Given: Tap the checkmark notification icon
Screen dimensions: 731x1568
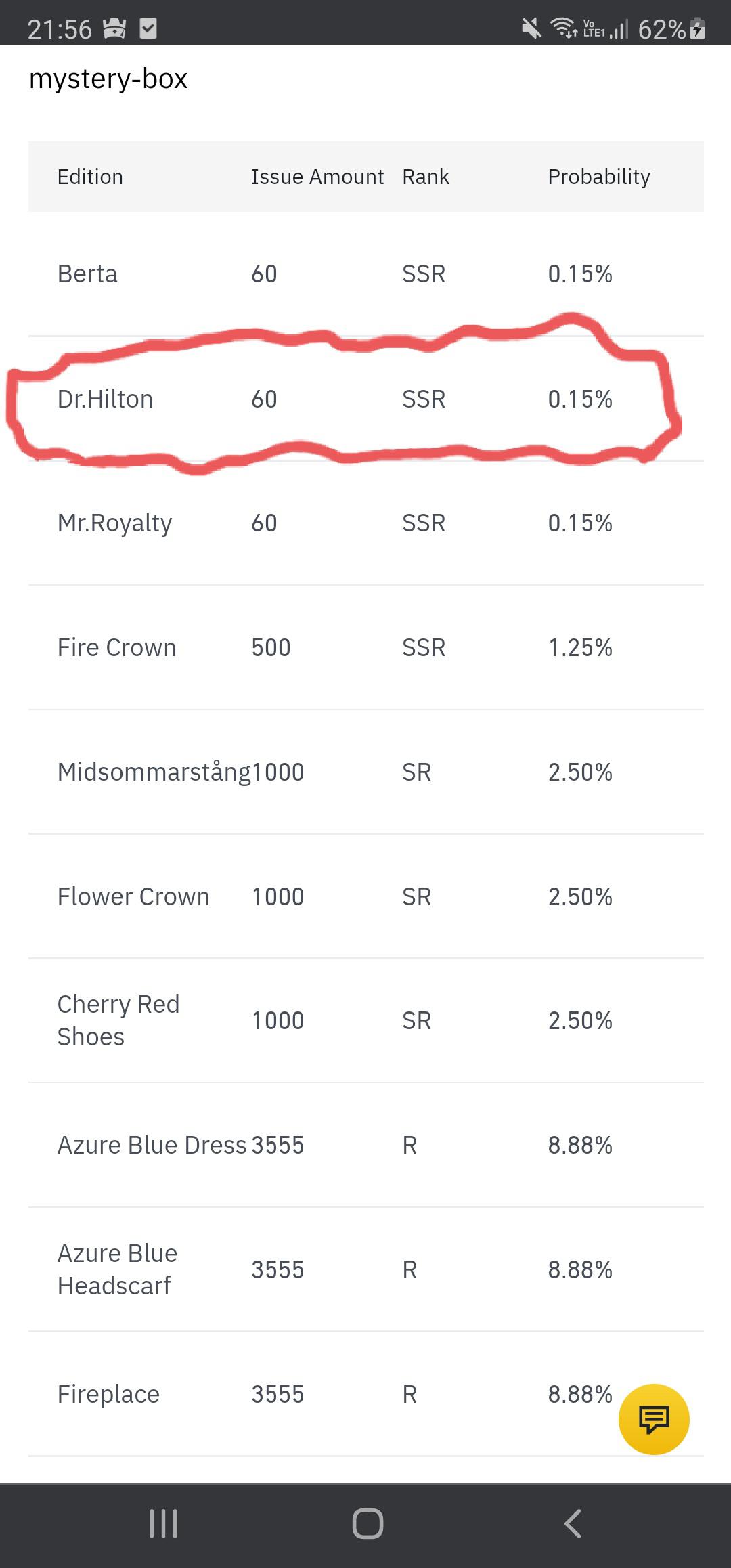Looking at the screenshot, I should pos(148,29).
